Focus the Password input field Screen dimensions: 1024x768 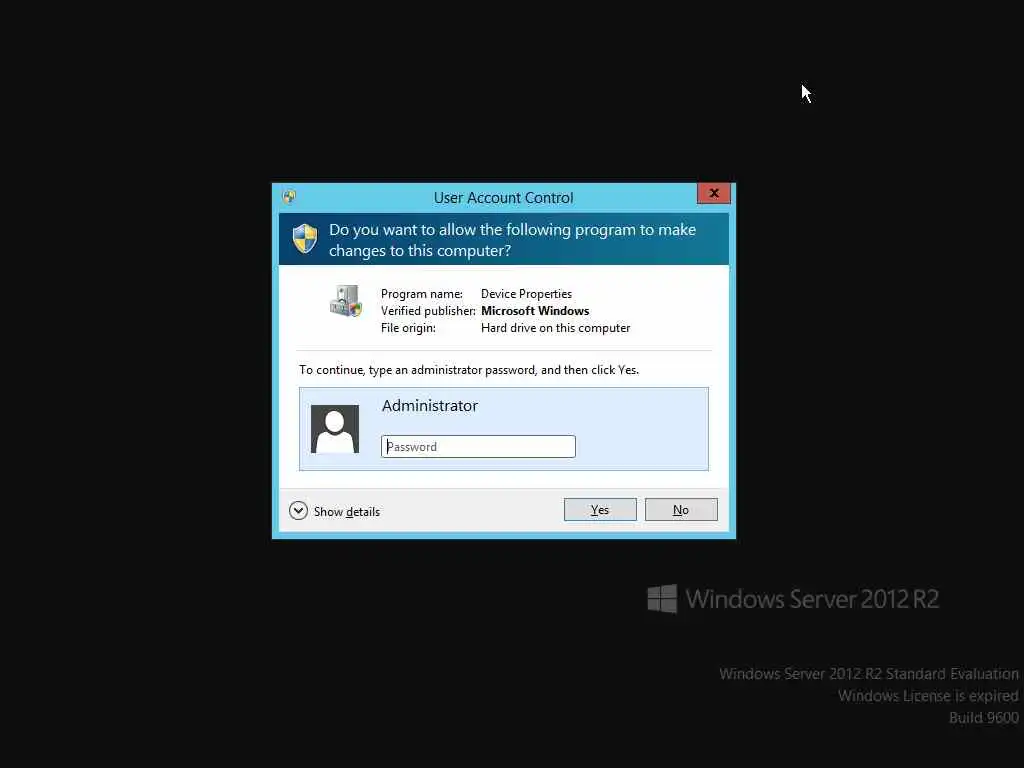[478, 447]
